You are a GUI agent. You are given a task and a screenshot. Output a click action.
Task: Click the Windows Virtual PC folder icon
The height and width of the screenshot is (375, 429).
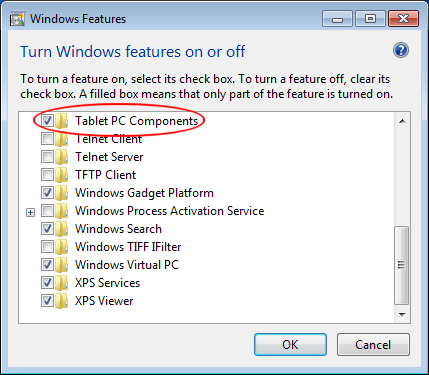coord(62,265)
